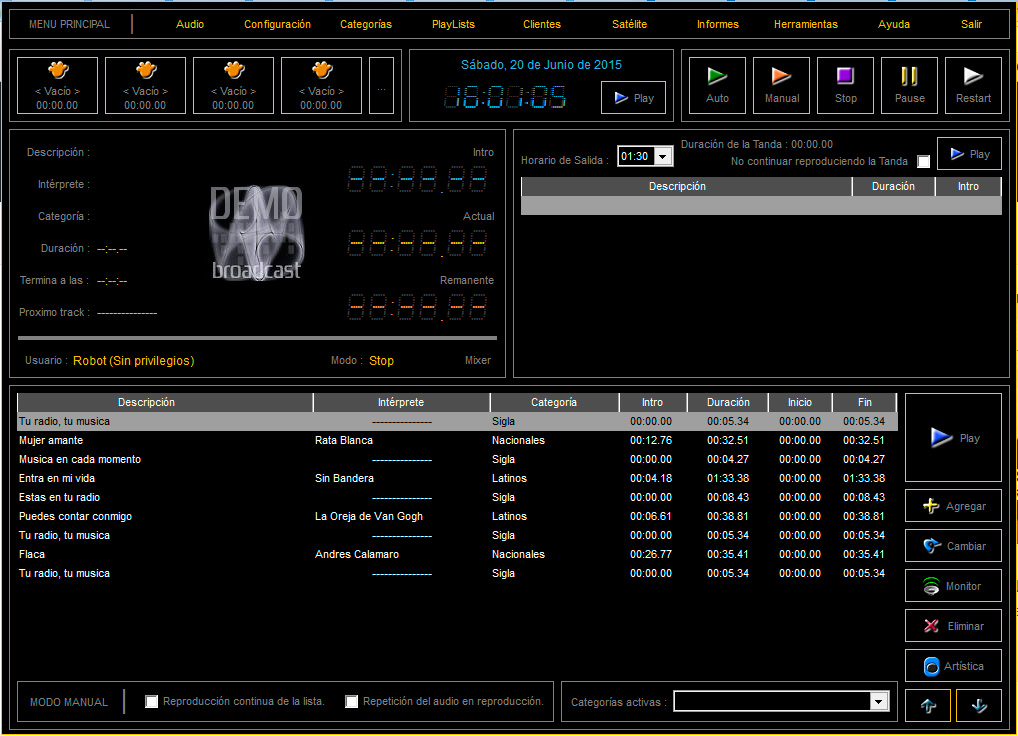Screen dimensions: 1018x736
Task: Open the Informes menu
Action: click(x=717, y=24)
